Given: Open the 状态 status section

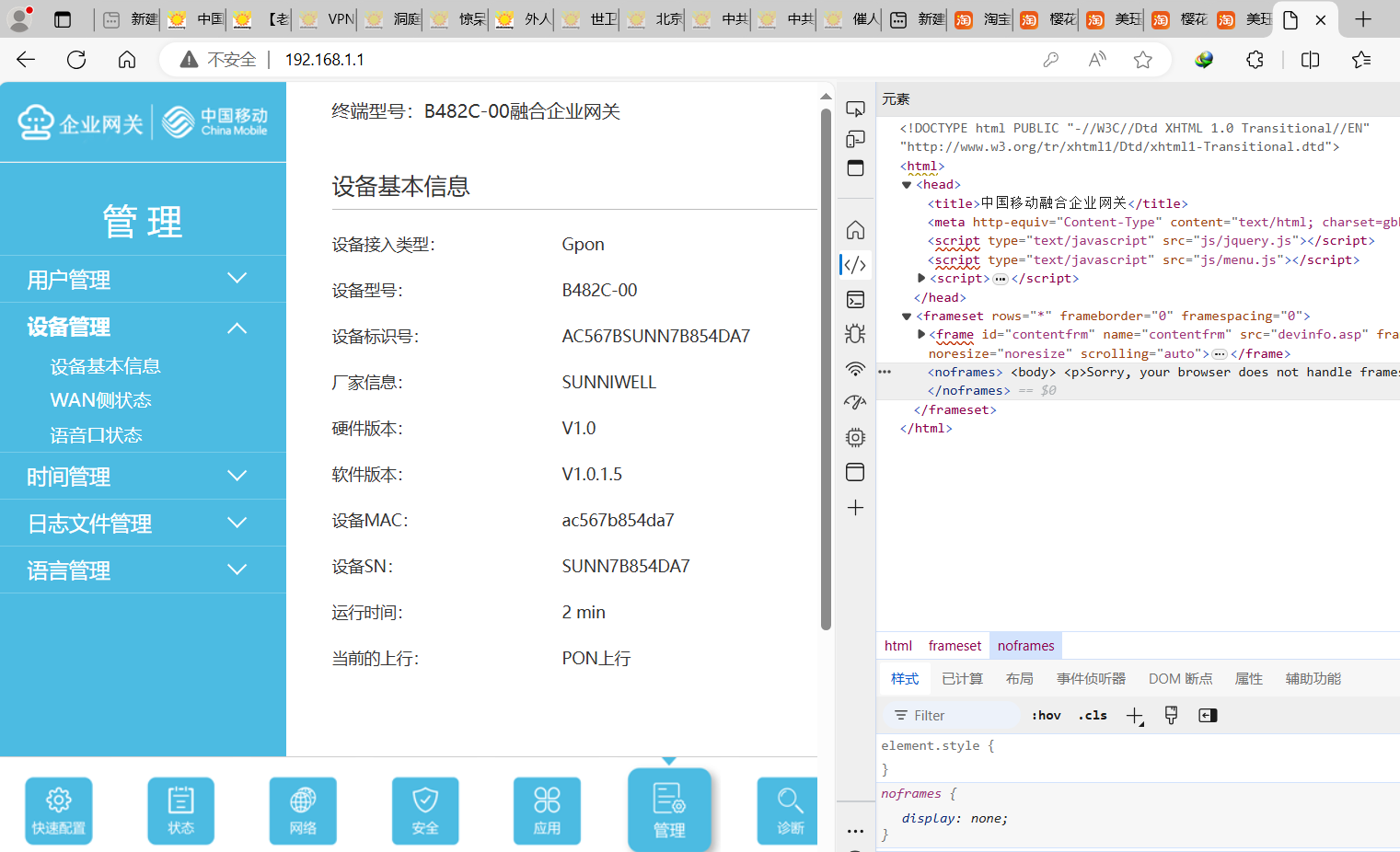Looking at the screenshot, I should pos(180,811).
